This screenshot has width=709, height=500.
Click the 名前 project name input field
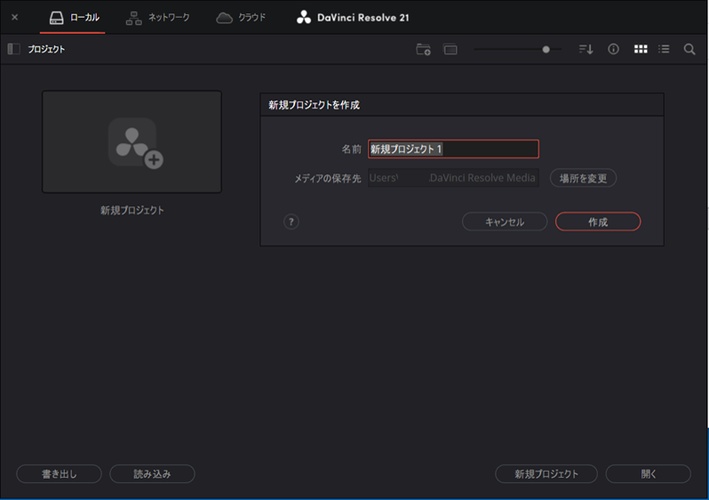tap(453, 149)
